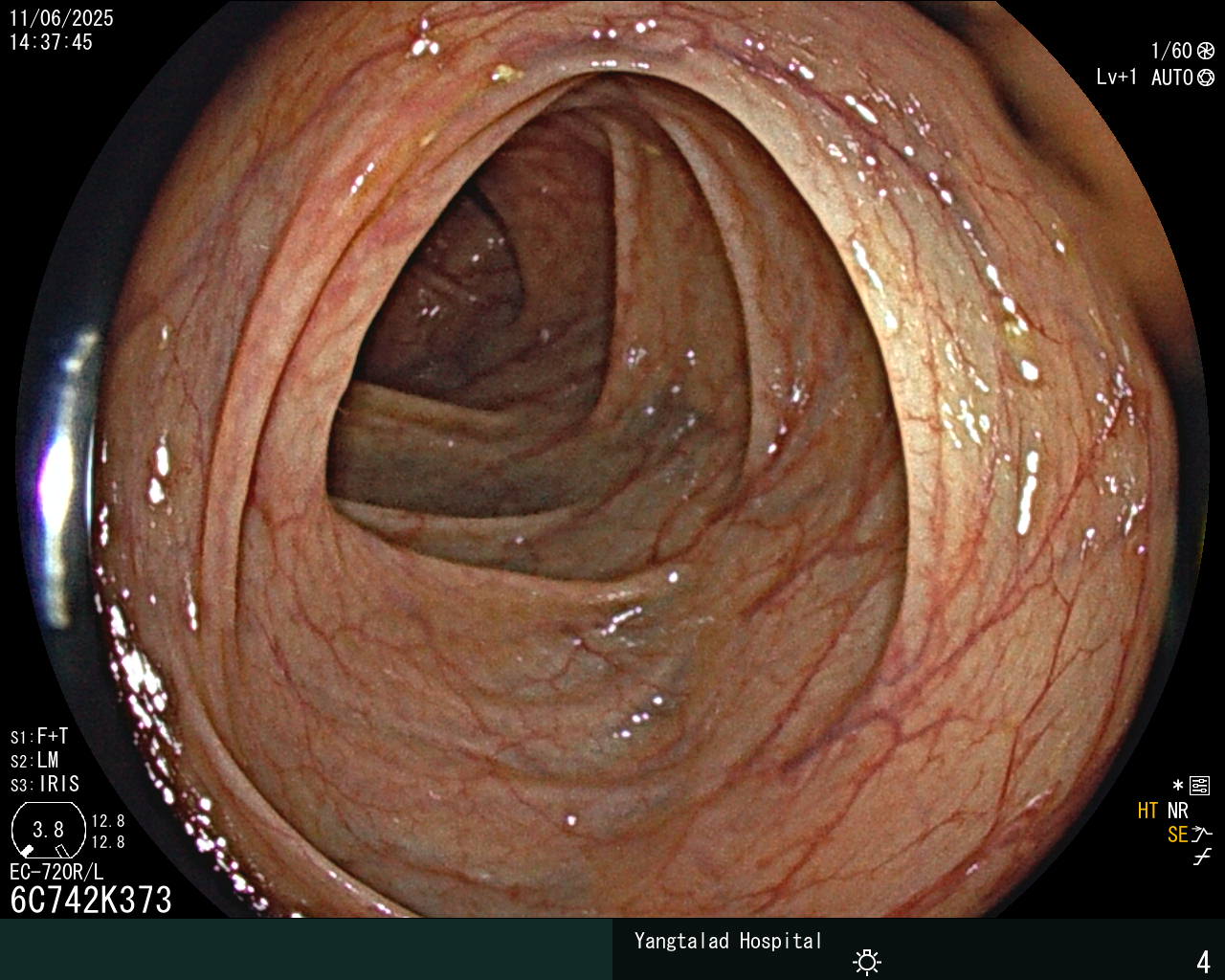Click the S3: IRIS switch assignment

pos(45,785)
